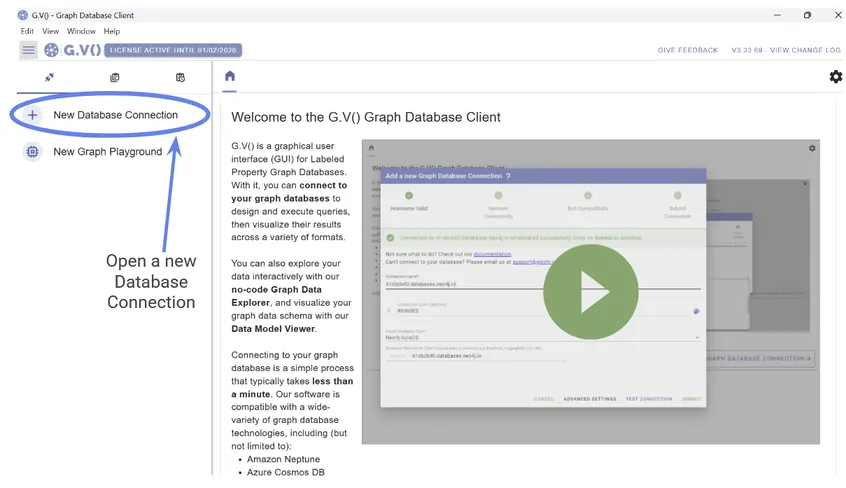Viewport: 846px width, 488px height.
Task: Click the GIVE FEEDBACK link
Action: click(x=687, y=50)
